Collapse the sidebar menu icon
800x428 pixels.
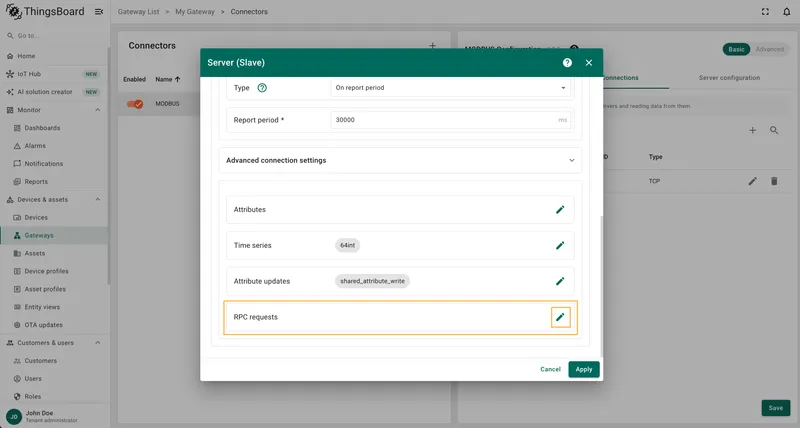pyautogui.click(x=99, y=12)
